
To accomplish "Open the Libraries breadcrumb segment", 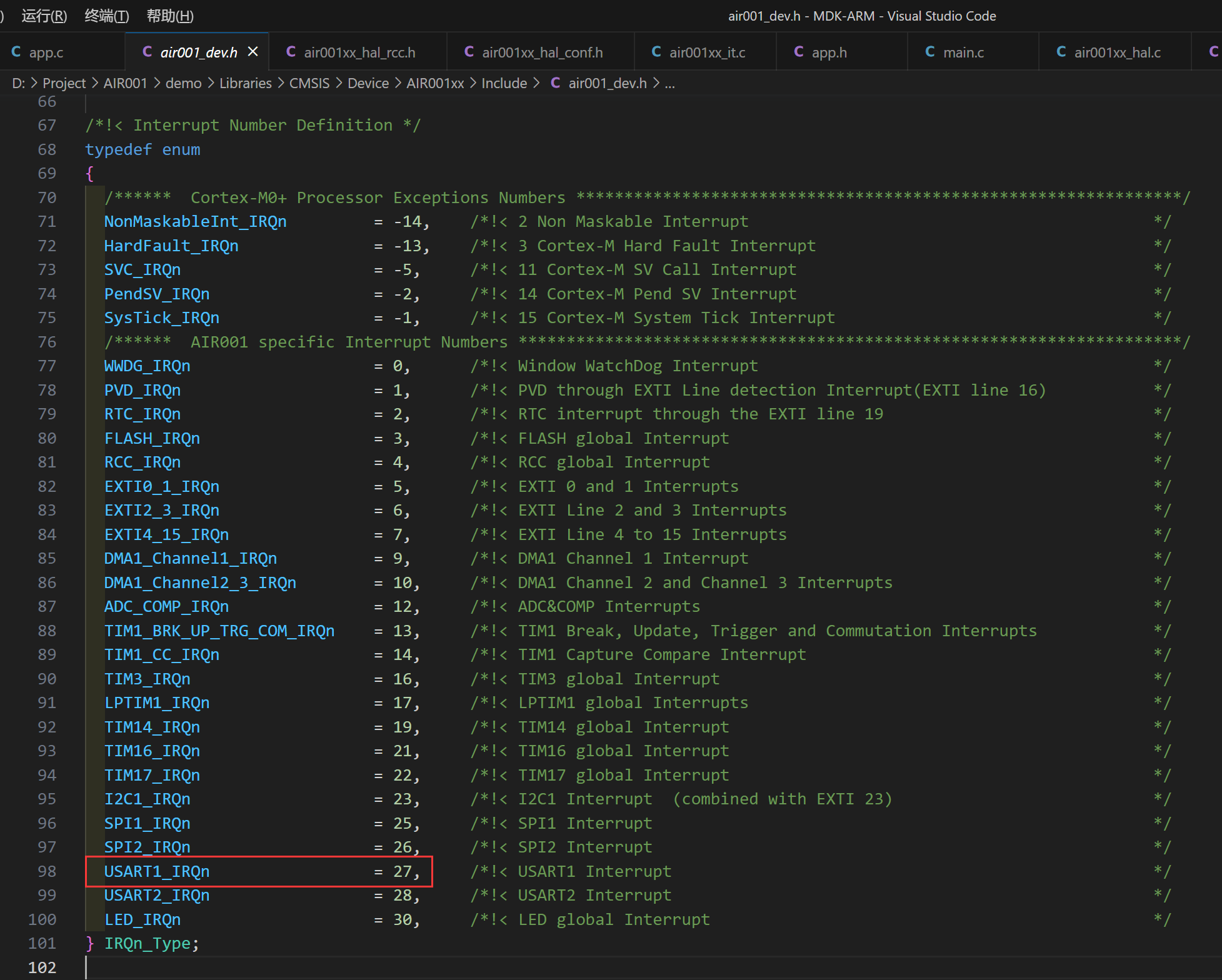I will click(245, 83).
